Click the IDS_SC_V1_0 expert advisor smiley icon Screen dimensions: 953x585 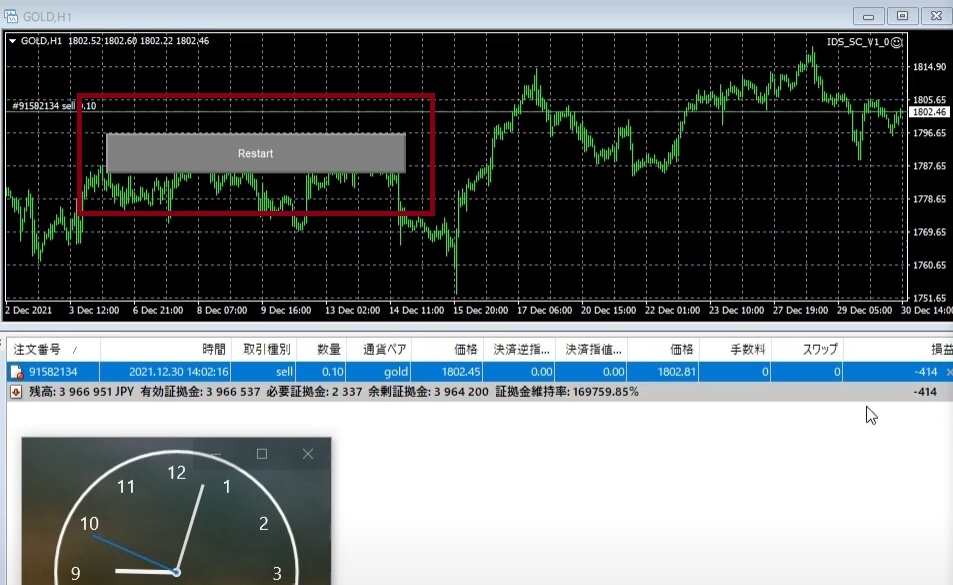896,42
